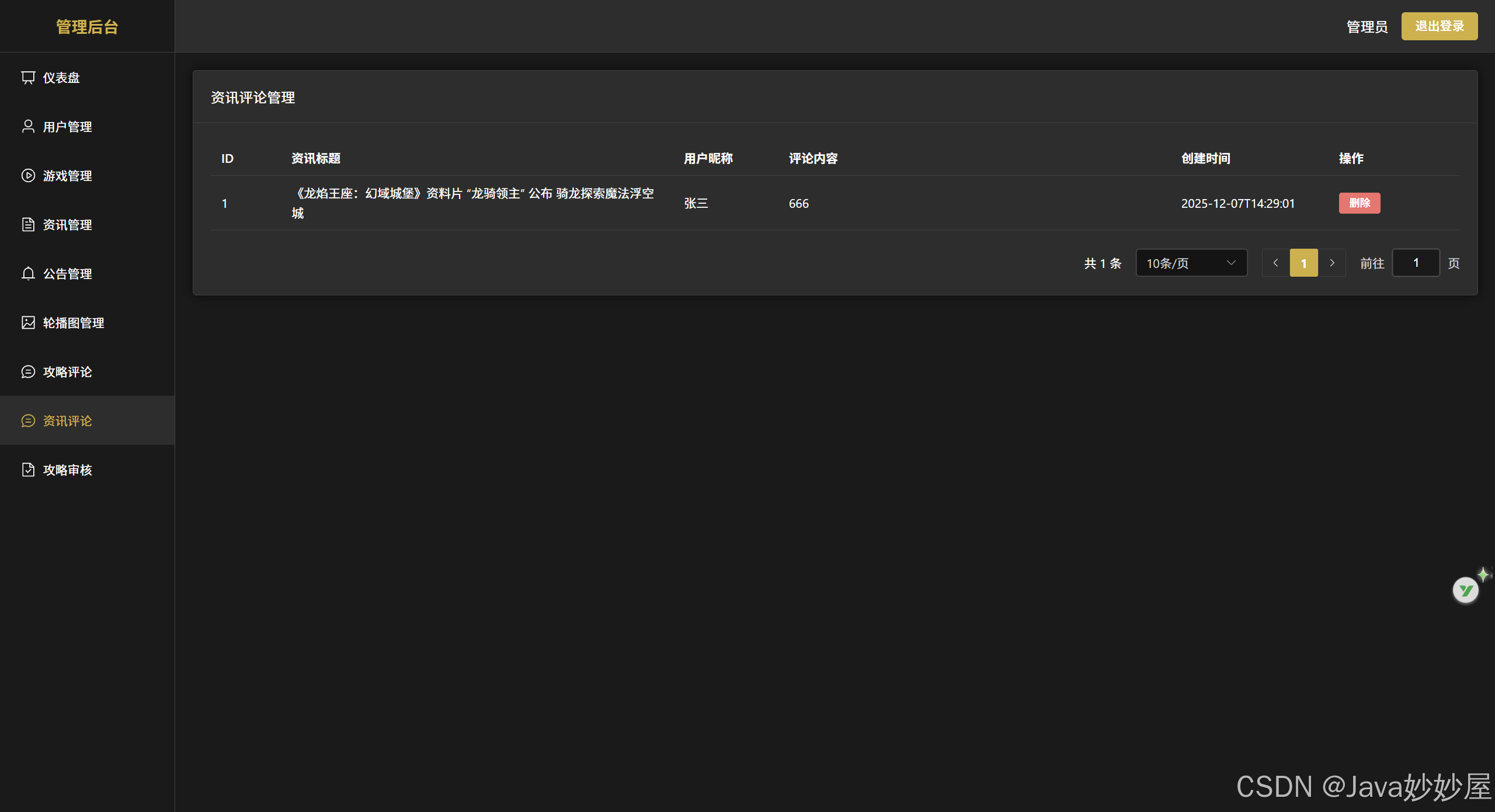Click the checked-document icon for 攻略审核
This screenshot has width=1495, height=812.
point(28,470)
